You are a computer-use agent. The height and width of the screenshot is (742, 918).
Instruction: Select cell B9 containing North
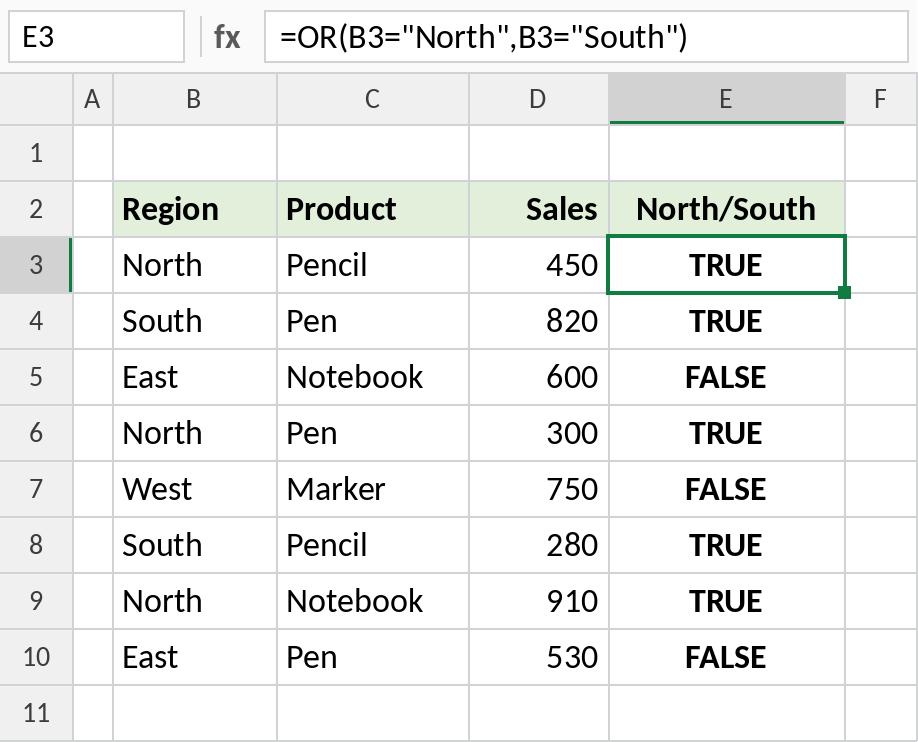tap(194, 601)
